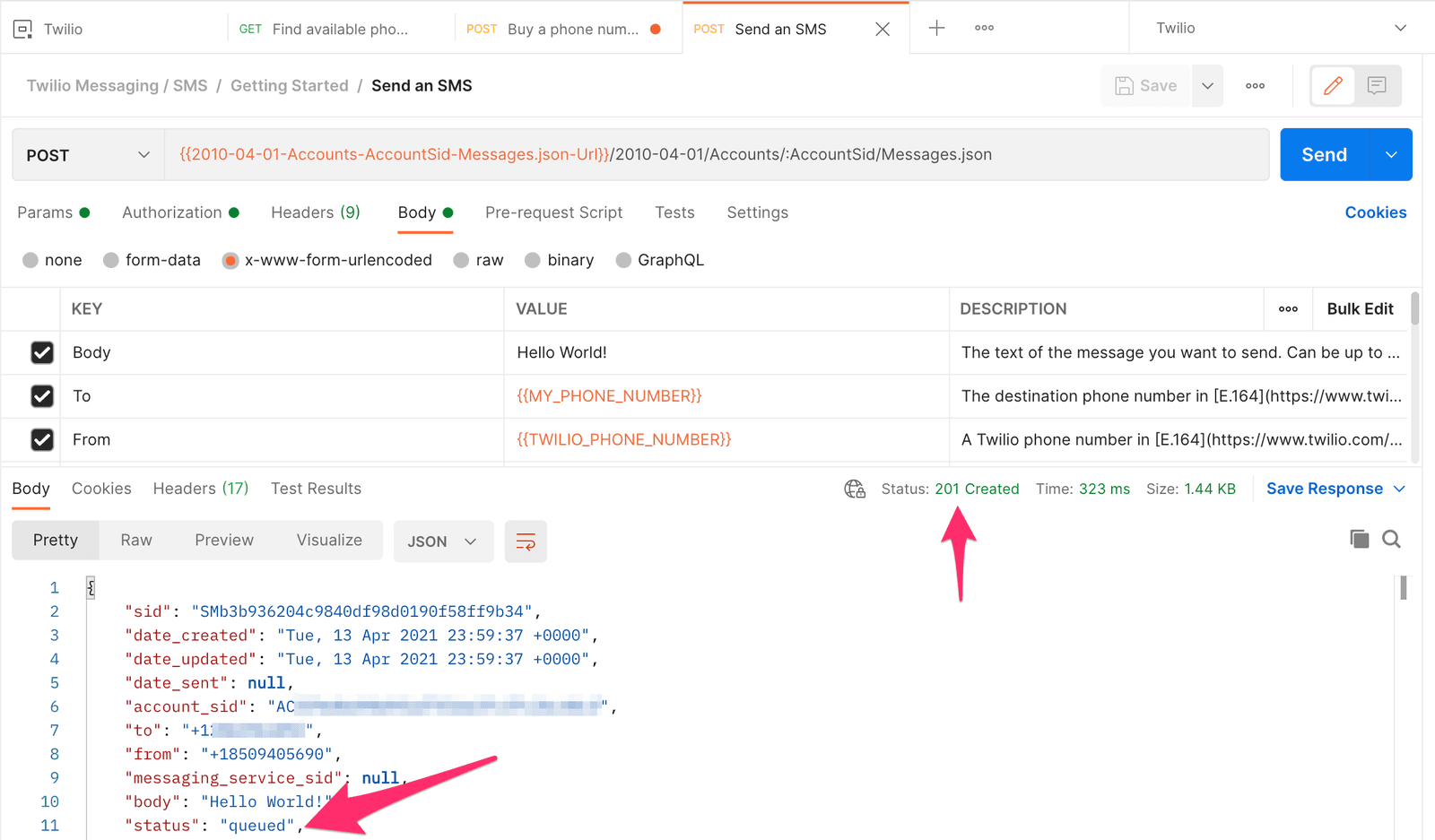1435x840 pixels.
Task: Click the network information globe icon
Action: [854, 489]
